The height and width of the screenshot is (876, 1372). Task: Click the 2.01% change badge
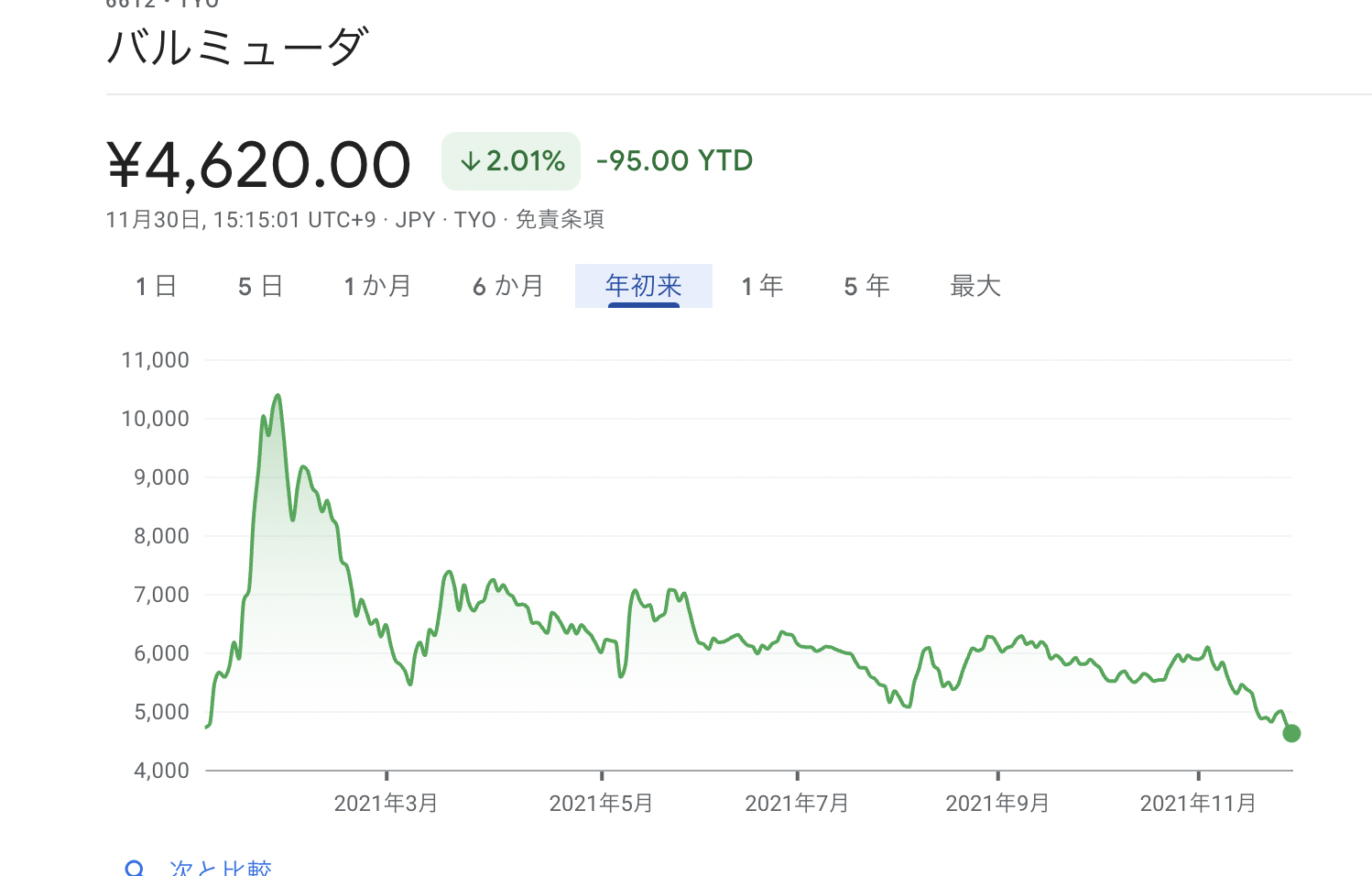point(511,161)
